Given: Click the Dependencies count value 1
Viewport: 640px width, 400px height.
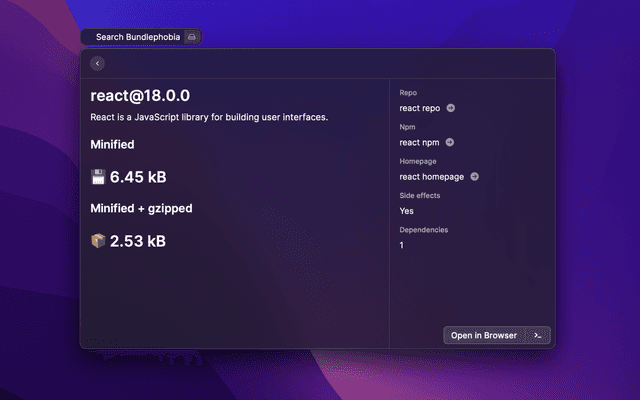Looking at the screenshot, I should (x=402, y=245).
